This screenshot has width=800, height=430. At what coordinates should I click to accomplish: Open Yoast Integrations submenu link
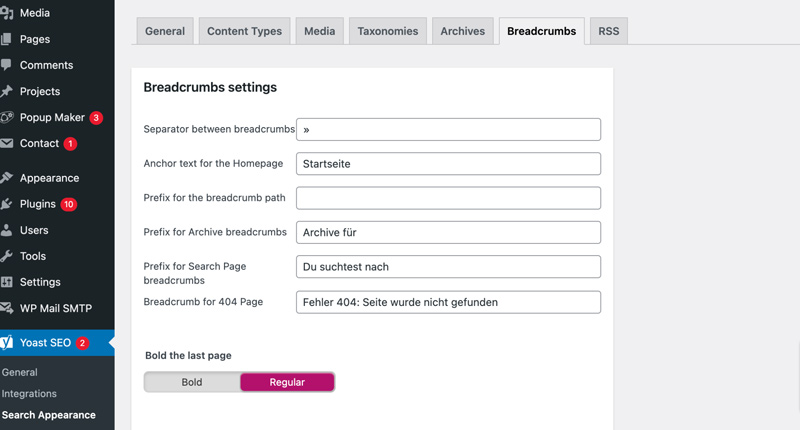click(29, 394)
